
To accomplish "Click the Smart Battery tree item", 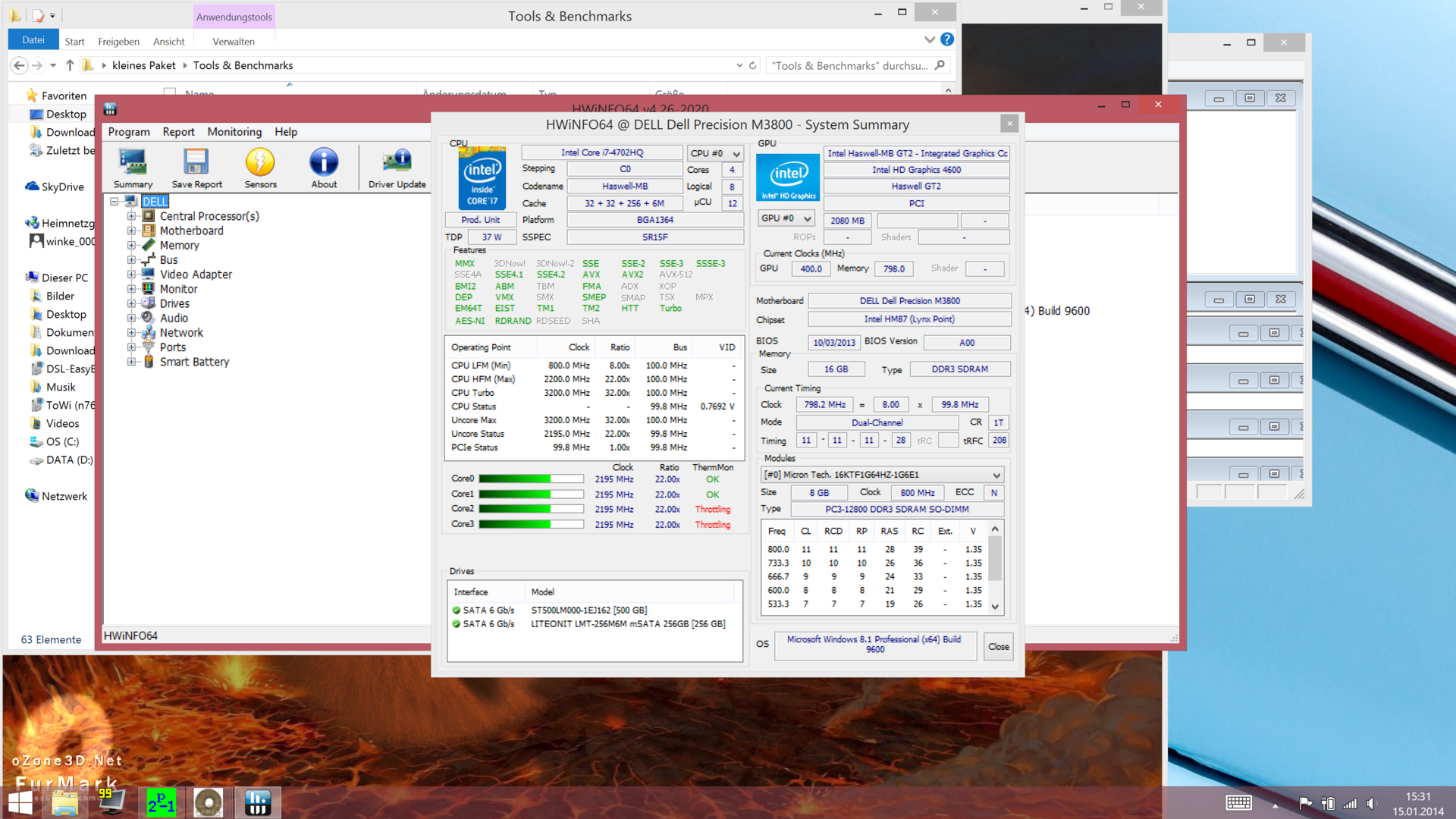I will tap(194, 362).
